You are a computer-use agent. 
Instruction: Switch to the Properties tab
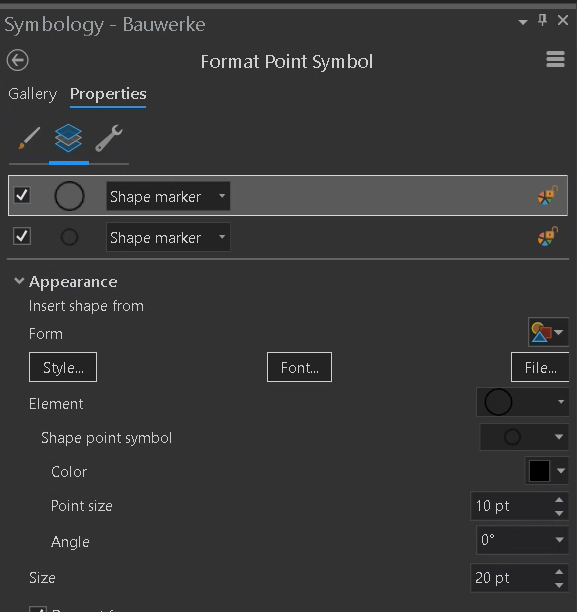click(108, 94)
